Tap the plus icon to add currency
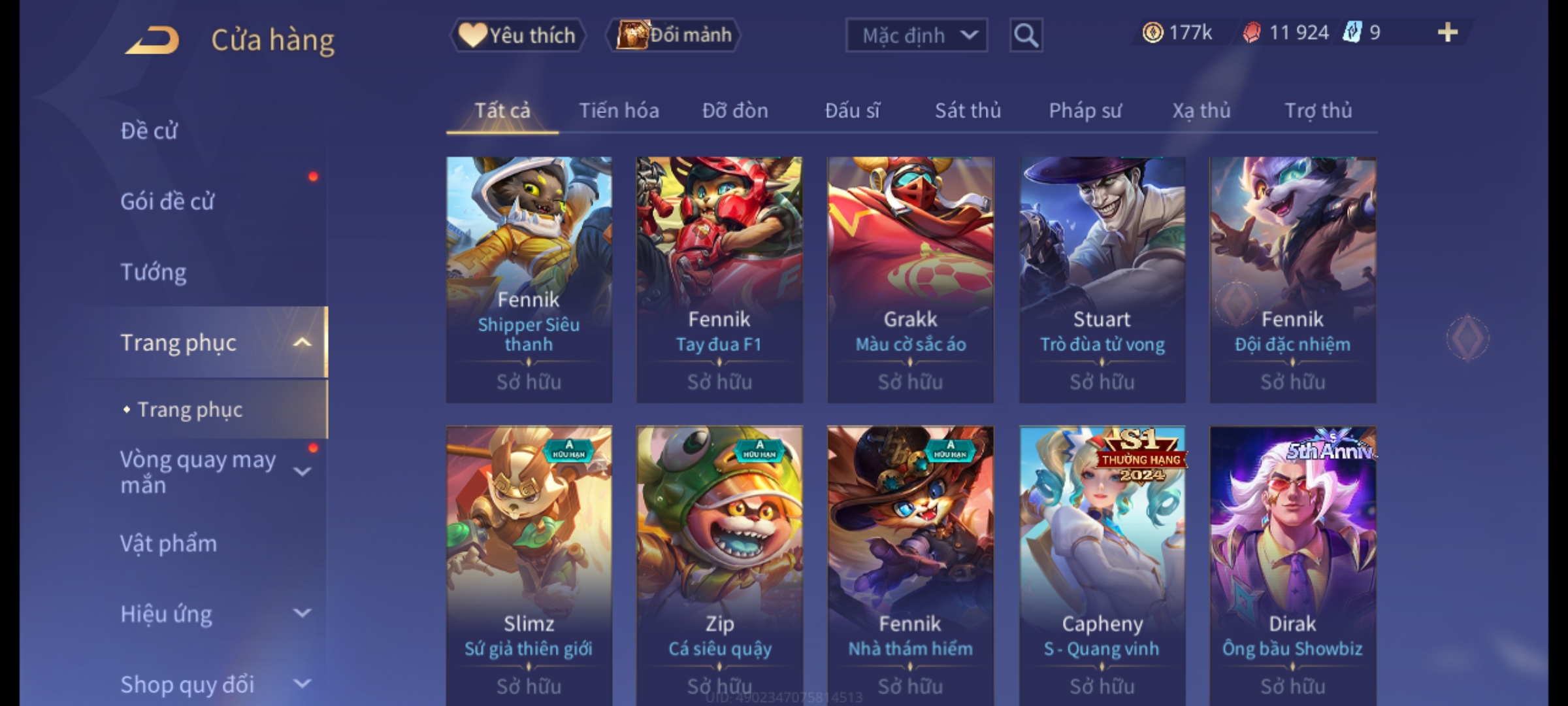 (x=1448, y=33)
